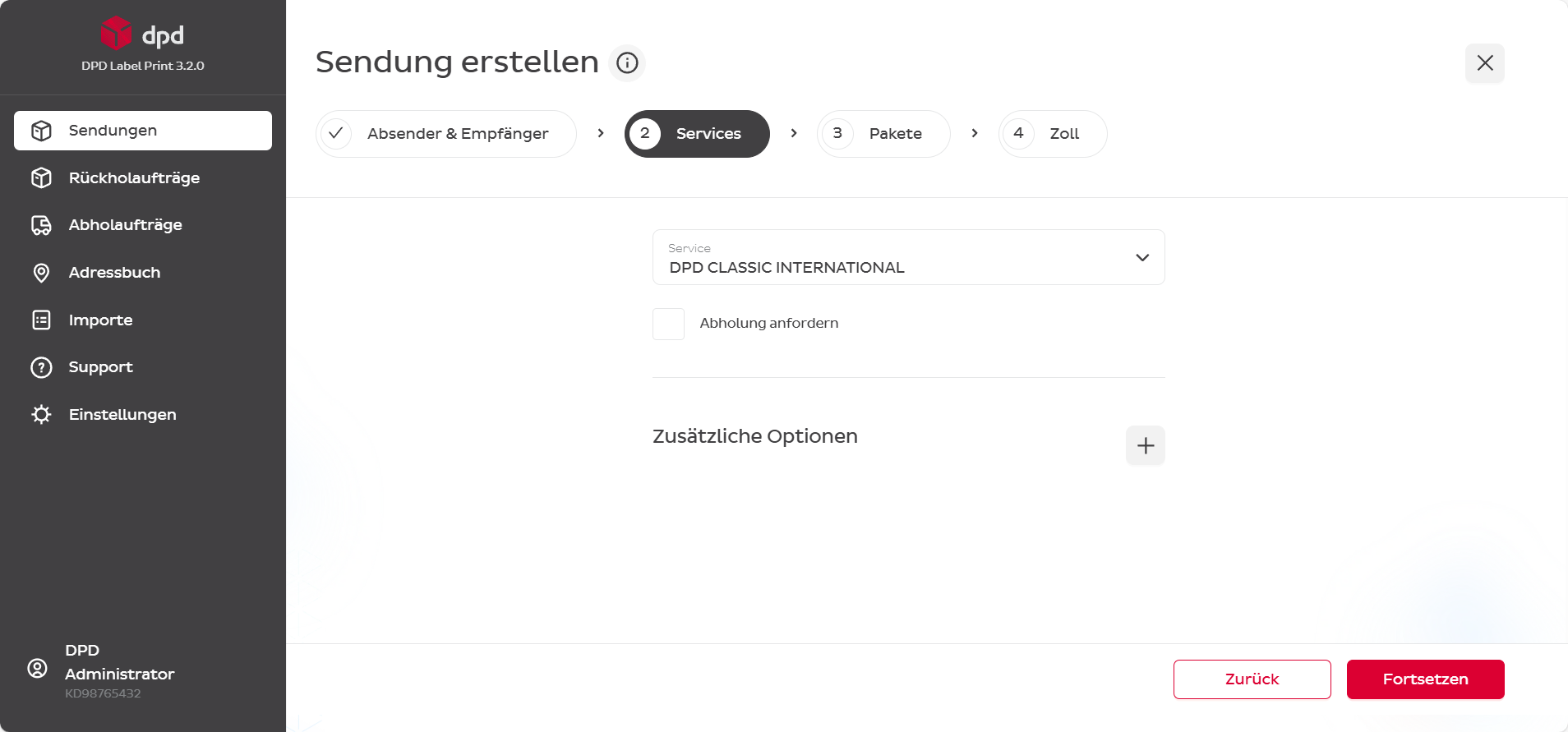Open info icon beside Sendung erstellen

(x=627, y=62)
